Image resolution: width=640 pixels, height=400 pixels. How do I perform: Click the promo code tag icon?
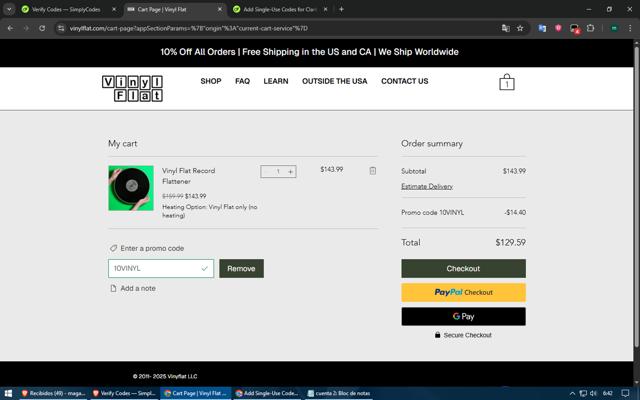coord(113,248)
